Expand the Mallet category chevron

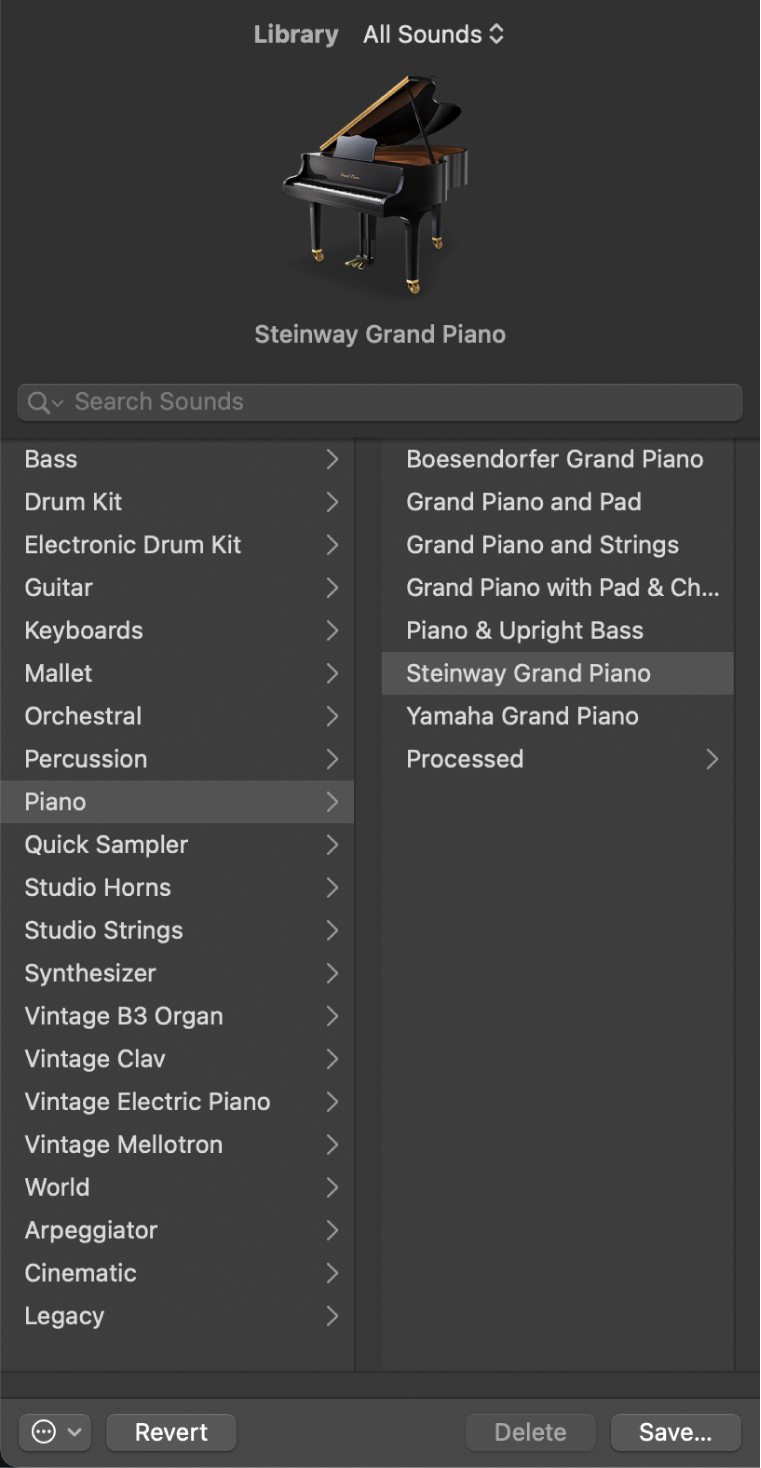click(332, 674)
